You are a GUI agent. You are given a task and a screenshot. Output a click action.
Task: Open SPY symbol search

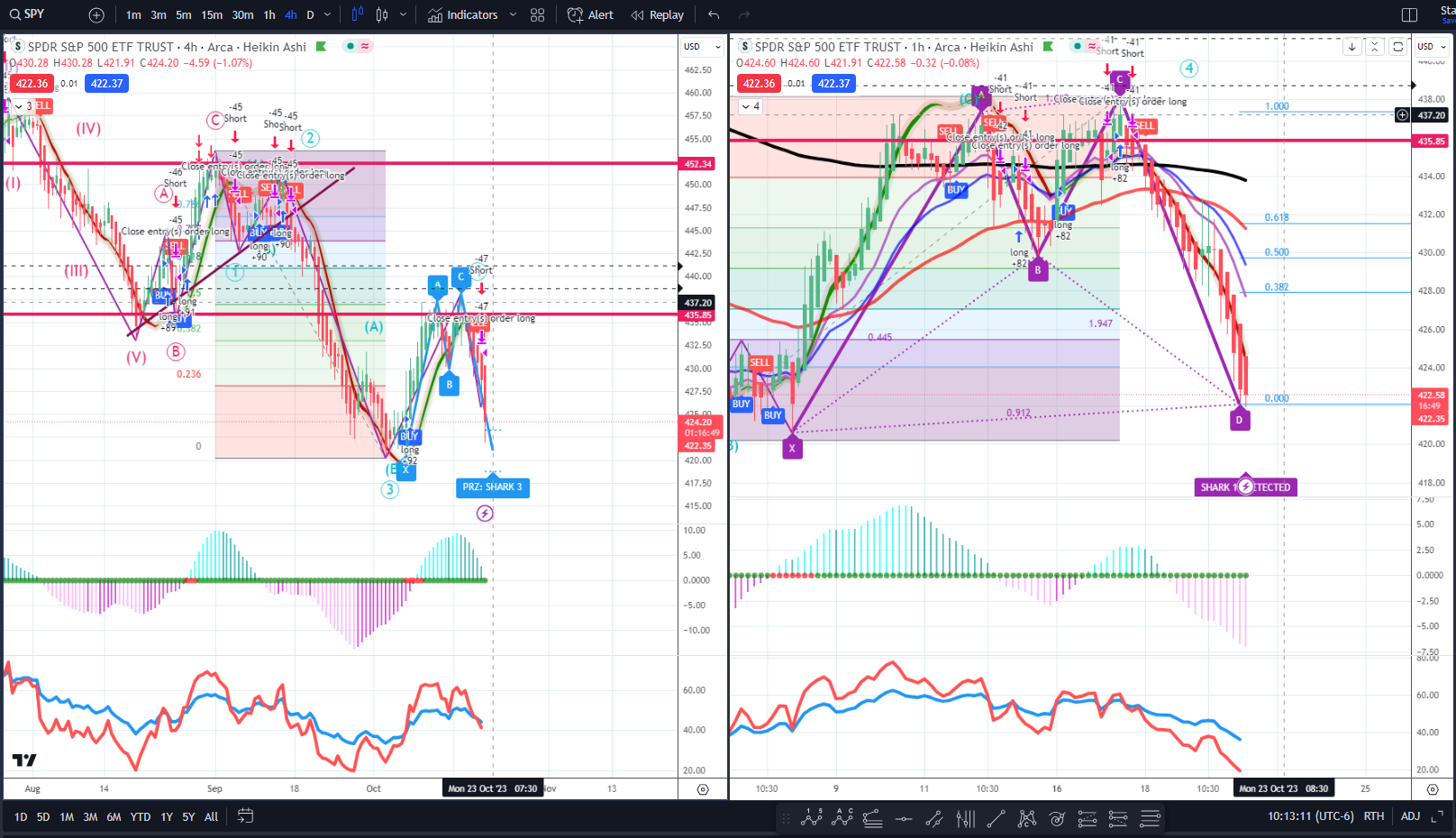[x=27, y=14]
